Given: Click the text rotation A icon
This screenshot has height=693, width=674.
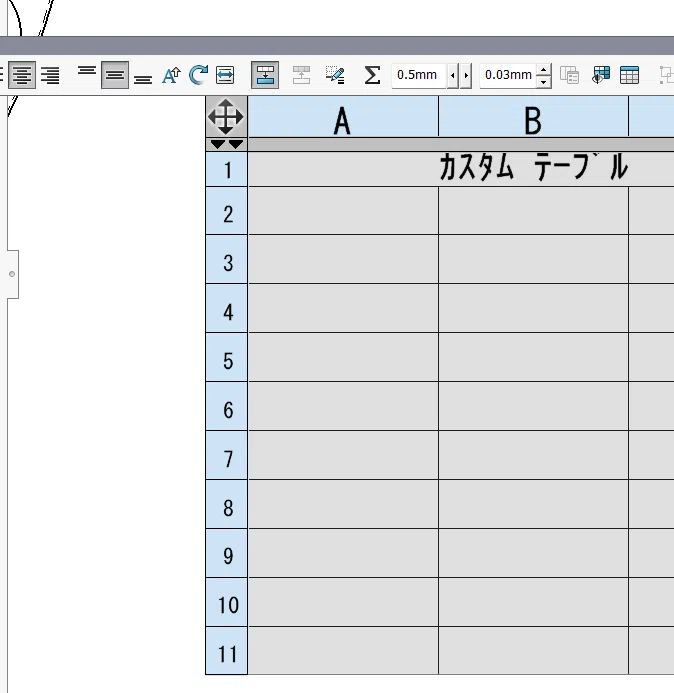Looking at the screenshot, I should (x=171, y=75).
